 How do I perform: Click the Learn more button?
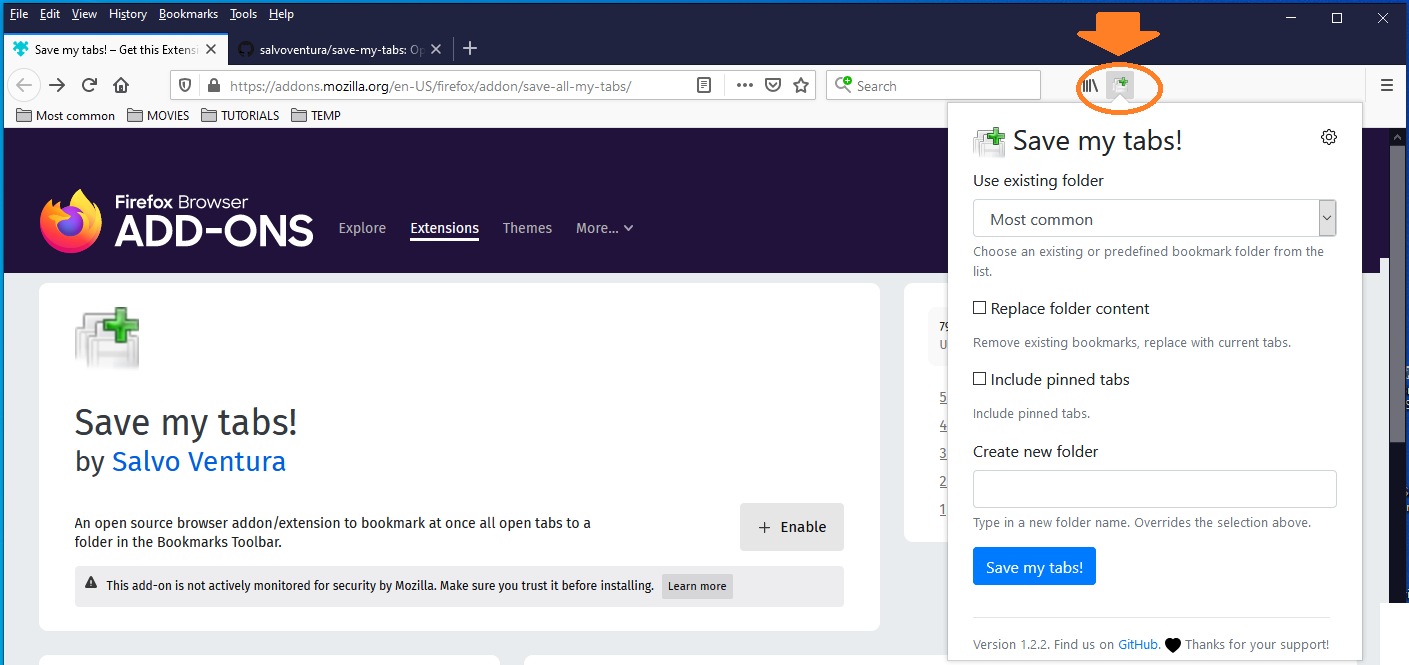(697, 586)
